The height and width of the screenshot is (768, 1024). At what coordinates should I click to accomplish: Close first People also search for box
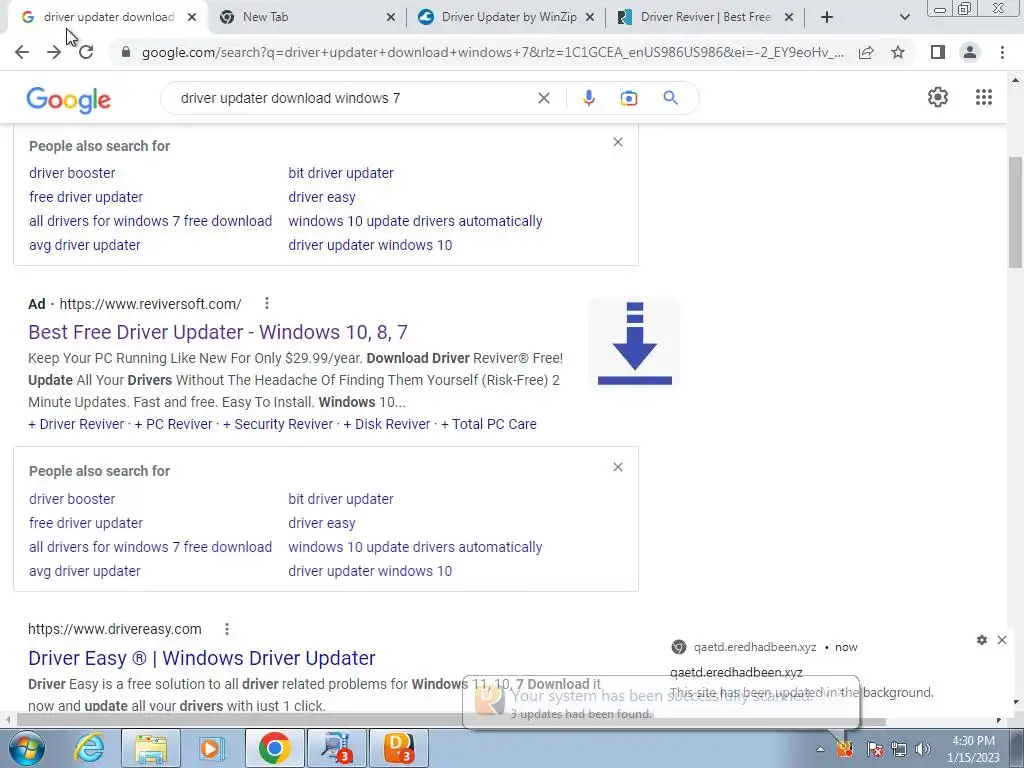pos(618,142)
